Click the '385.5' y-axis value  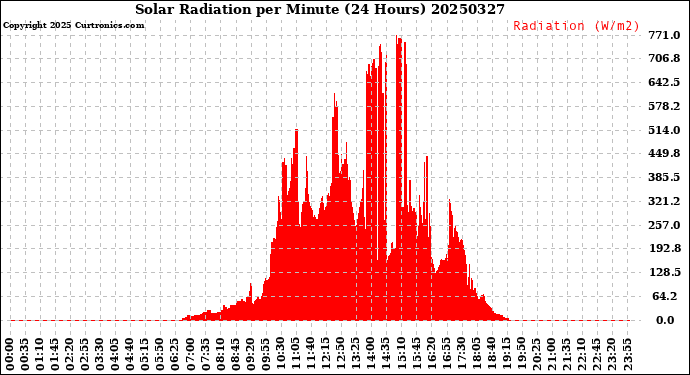pos(664,177)
